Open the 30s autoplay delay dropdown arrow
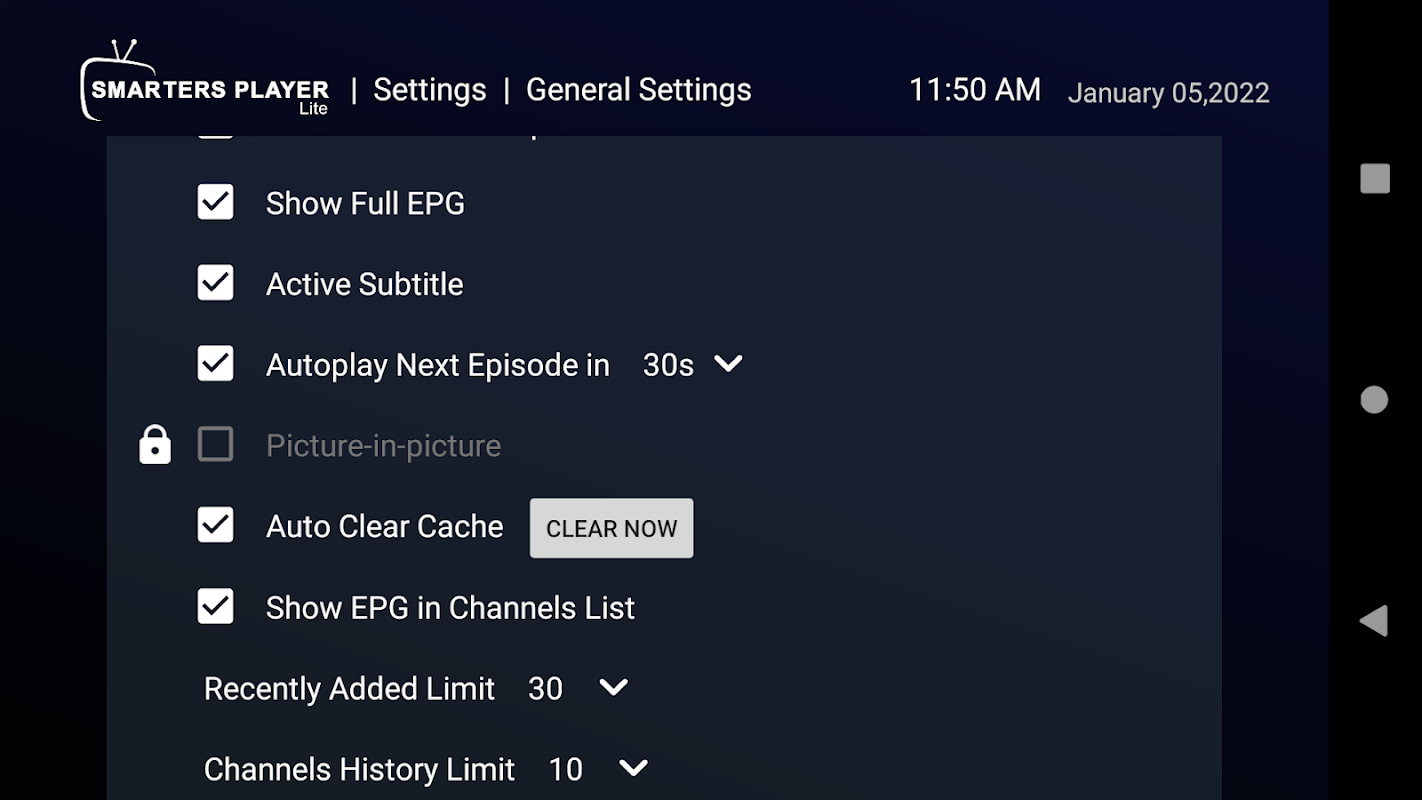Screen dimensions: 1422x800 728,364
